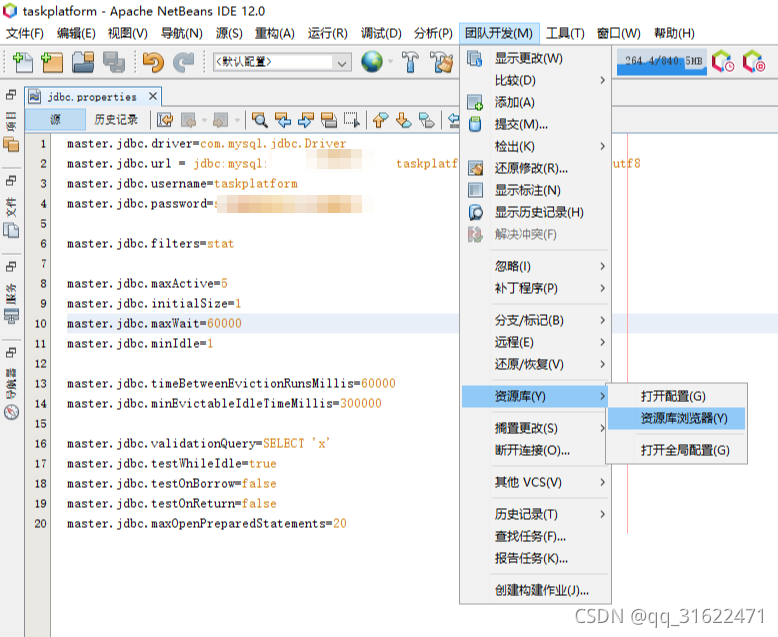This screenshot has width=778, height=637.
Task: Click the restore icon above Projects sidebar button
Action: pos(11,94)
